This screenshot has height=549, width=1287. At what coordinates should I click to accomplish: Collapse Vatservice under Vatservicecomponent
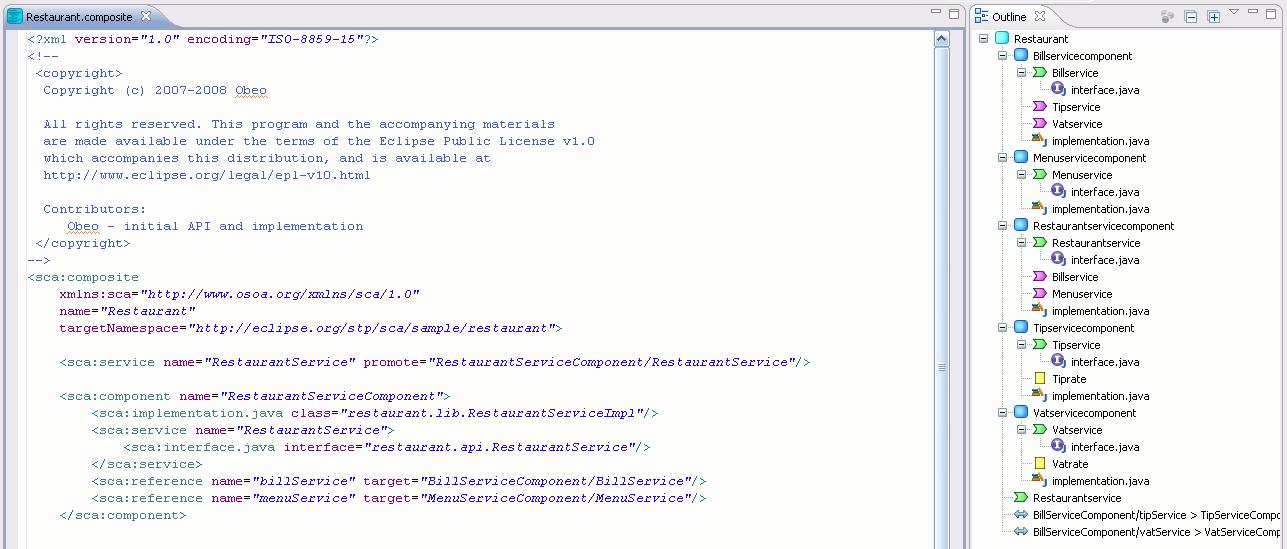pos(1022,430)
